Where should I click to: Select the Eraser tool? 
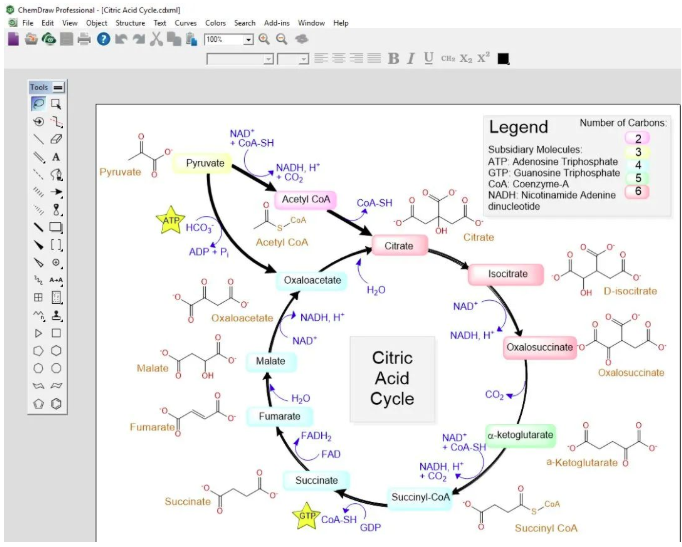(x=56, y=139)
